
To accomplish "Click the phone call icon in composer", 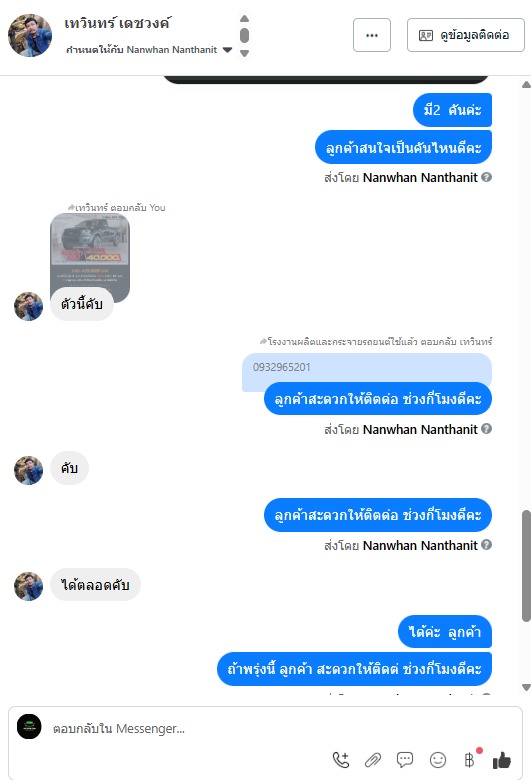I will click(341, 760).
